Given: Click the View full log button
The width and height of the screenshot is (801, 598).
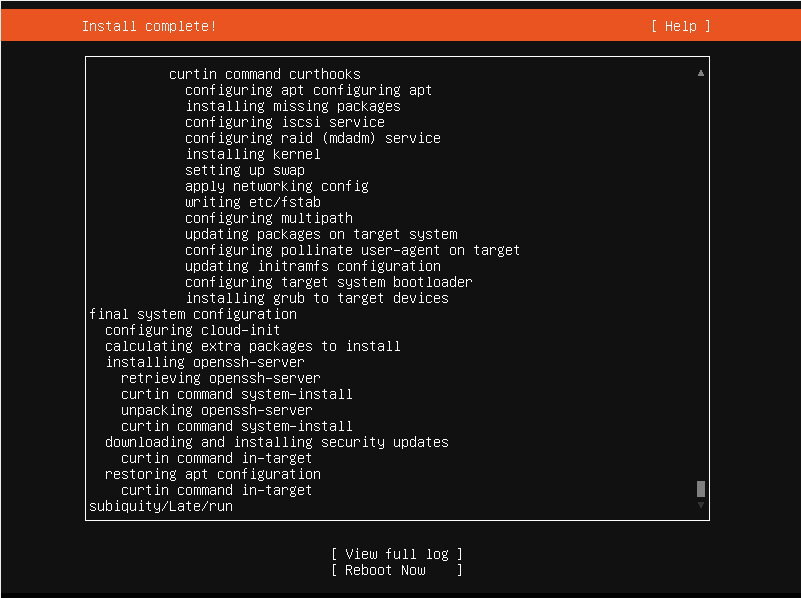Looking at the screenshot, I should [397, 554].
